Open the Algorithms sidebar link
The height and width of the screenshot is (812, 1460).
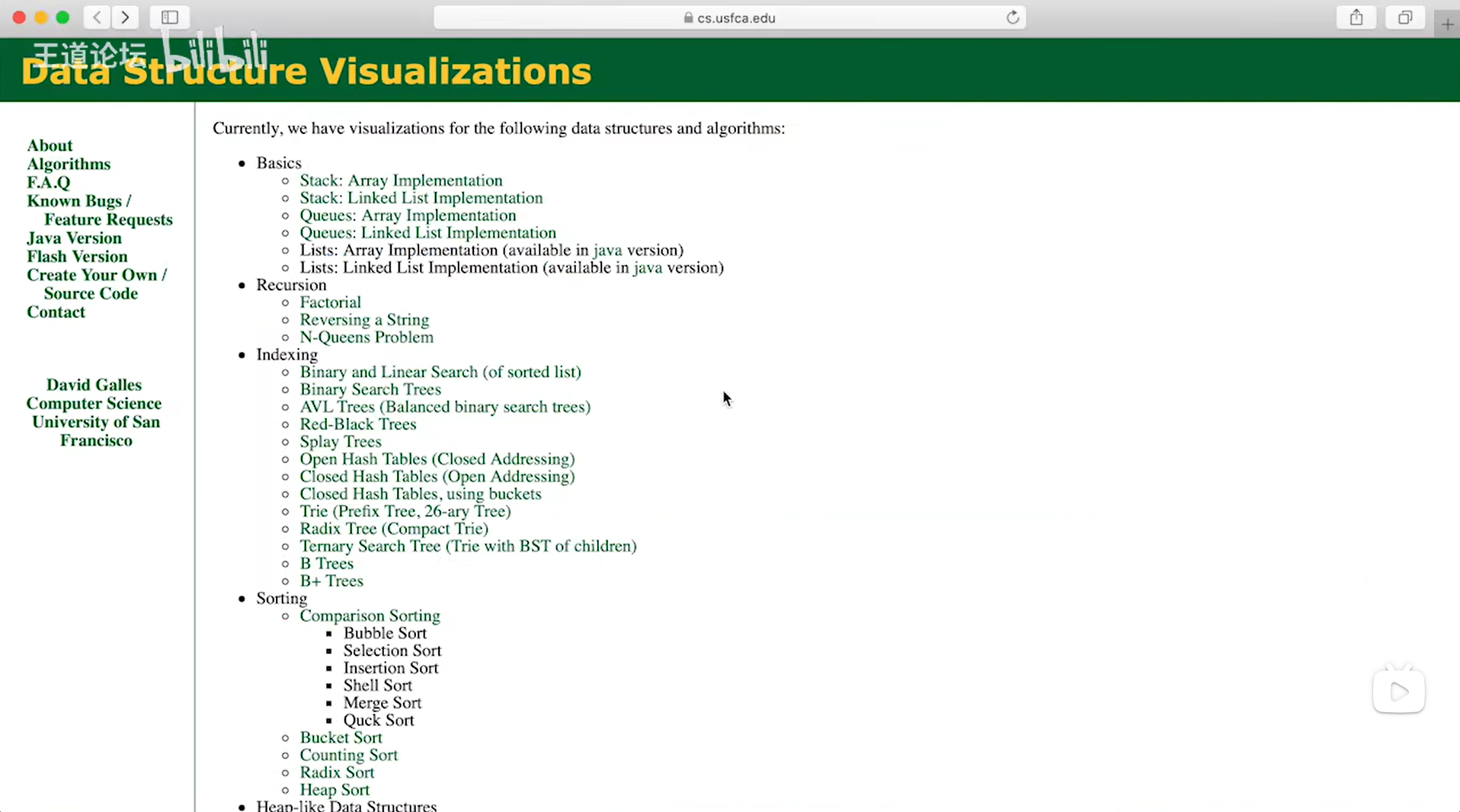click(x=69, y=164)
